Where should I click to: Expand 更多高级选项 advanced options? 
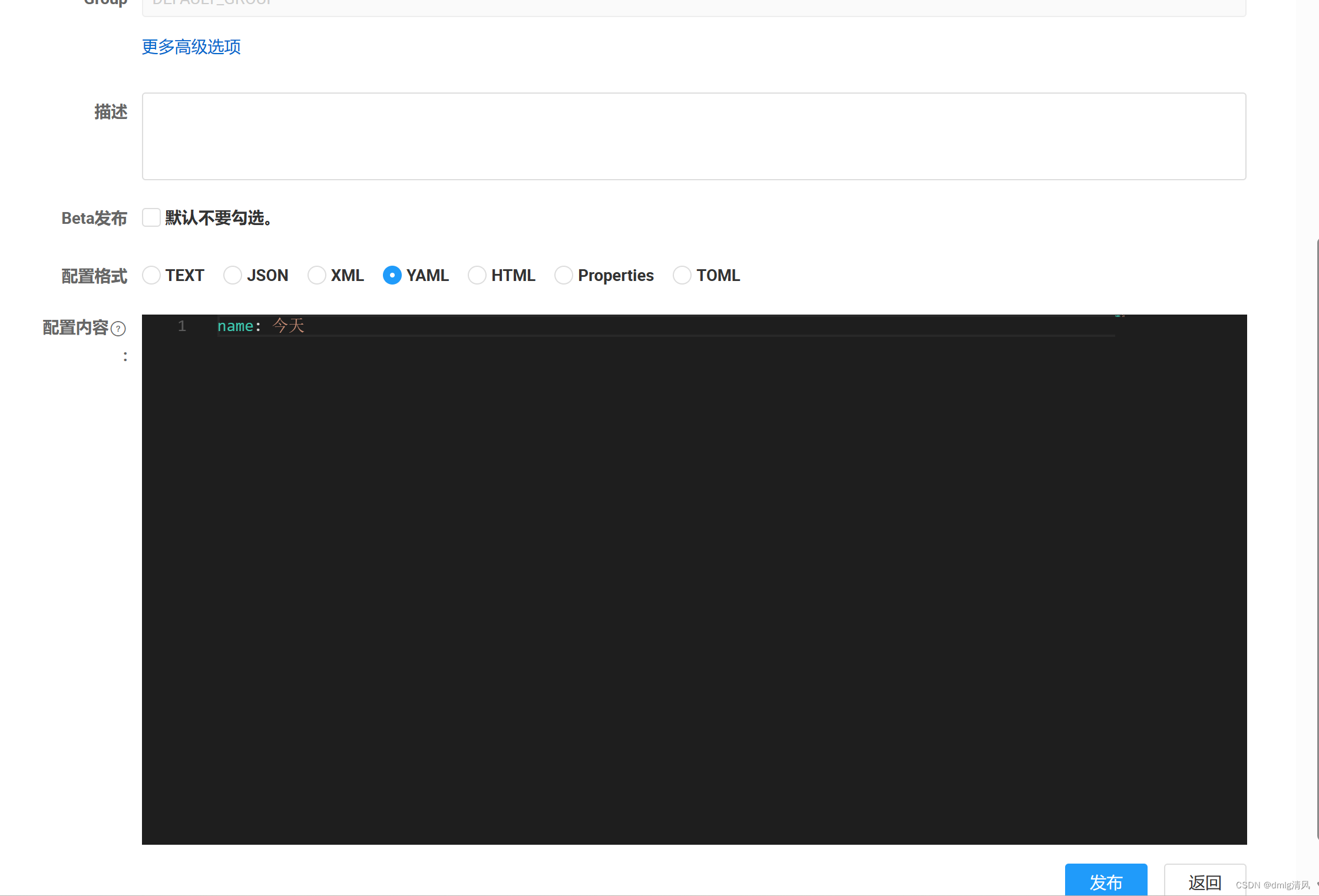click(x=191, y=47)
